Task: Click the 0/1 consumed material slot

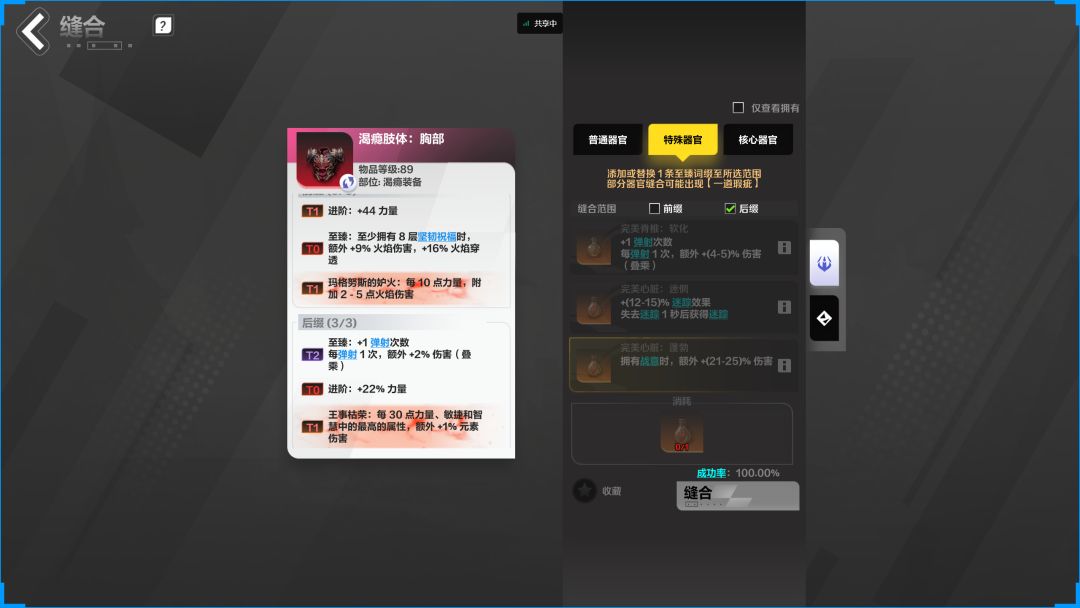Action: click(681, 433)
